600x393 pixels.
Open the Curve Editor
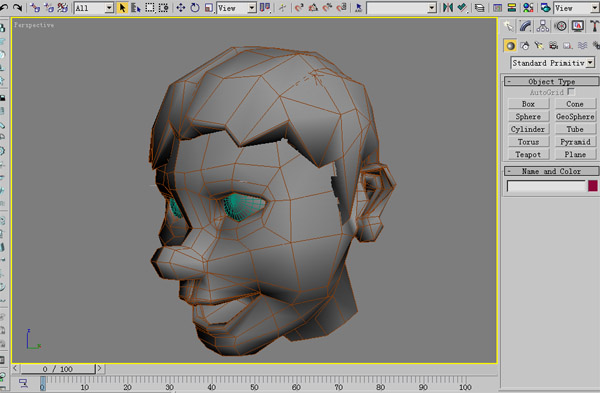coord(497,7)
